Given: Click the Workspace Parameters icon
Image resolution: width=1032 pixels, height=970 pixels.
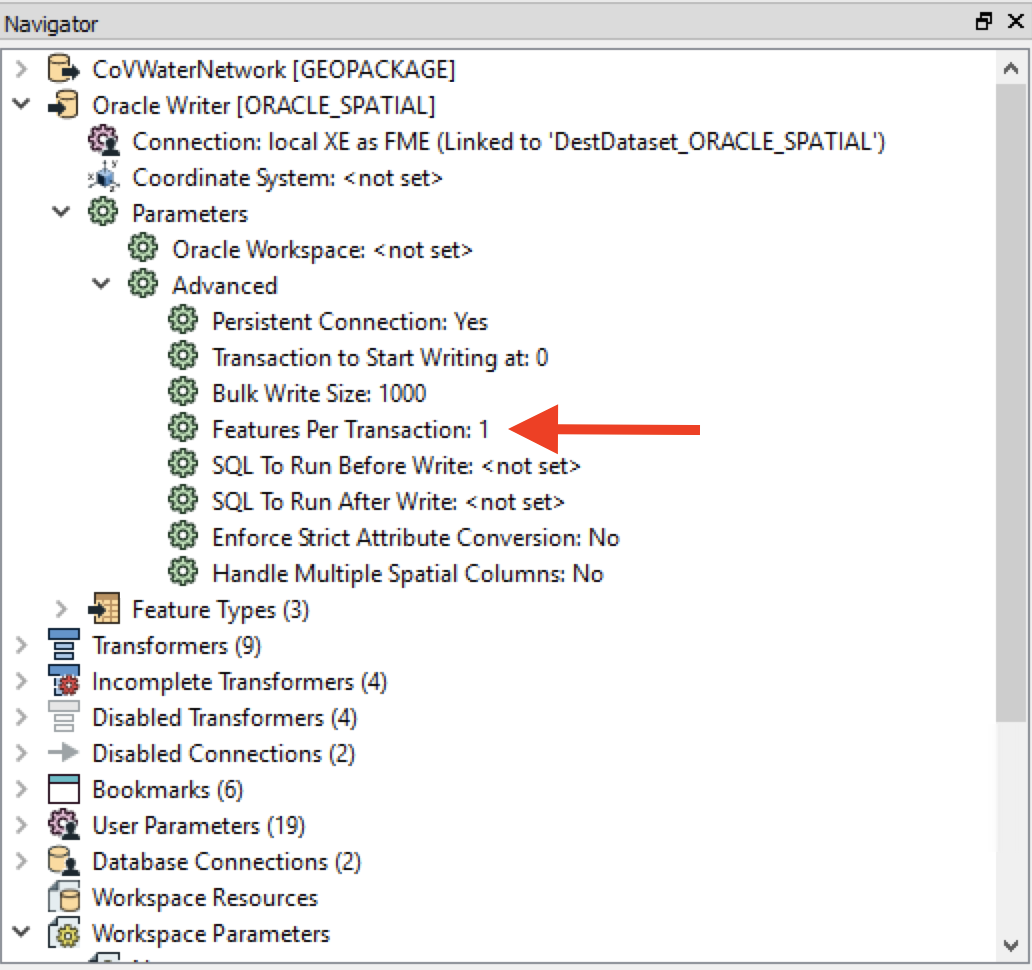Looking at the screenshot, I should 64,932.
